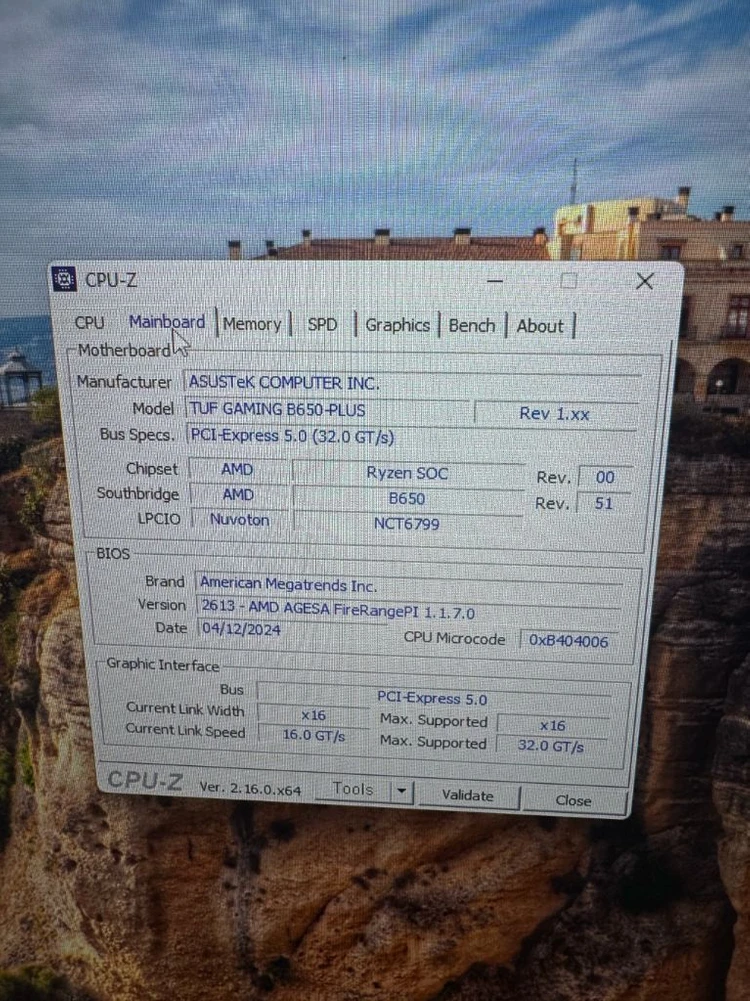Viewport: 750px width, 1001px height.
Task: Click the Close button at bottom
Action: pos(573,801)
